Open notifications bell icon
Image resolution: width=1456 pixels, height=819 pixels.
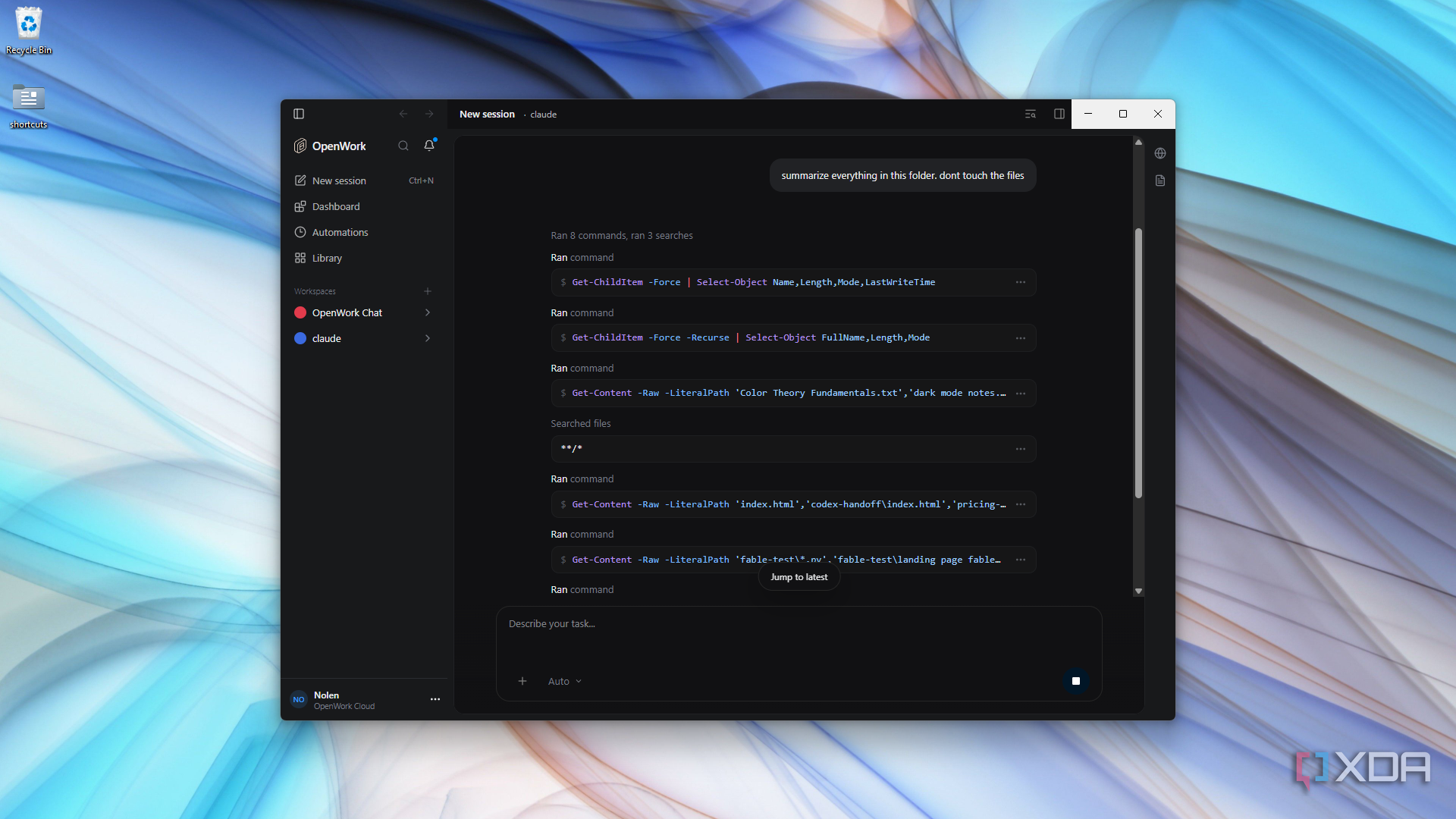pos(429,146)
